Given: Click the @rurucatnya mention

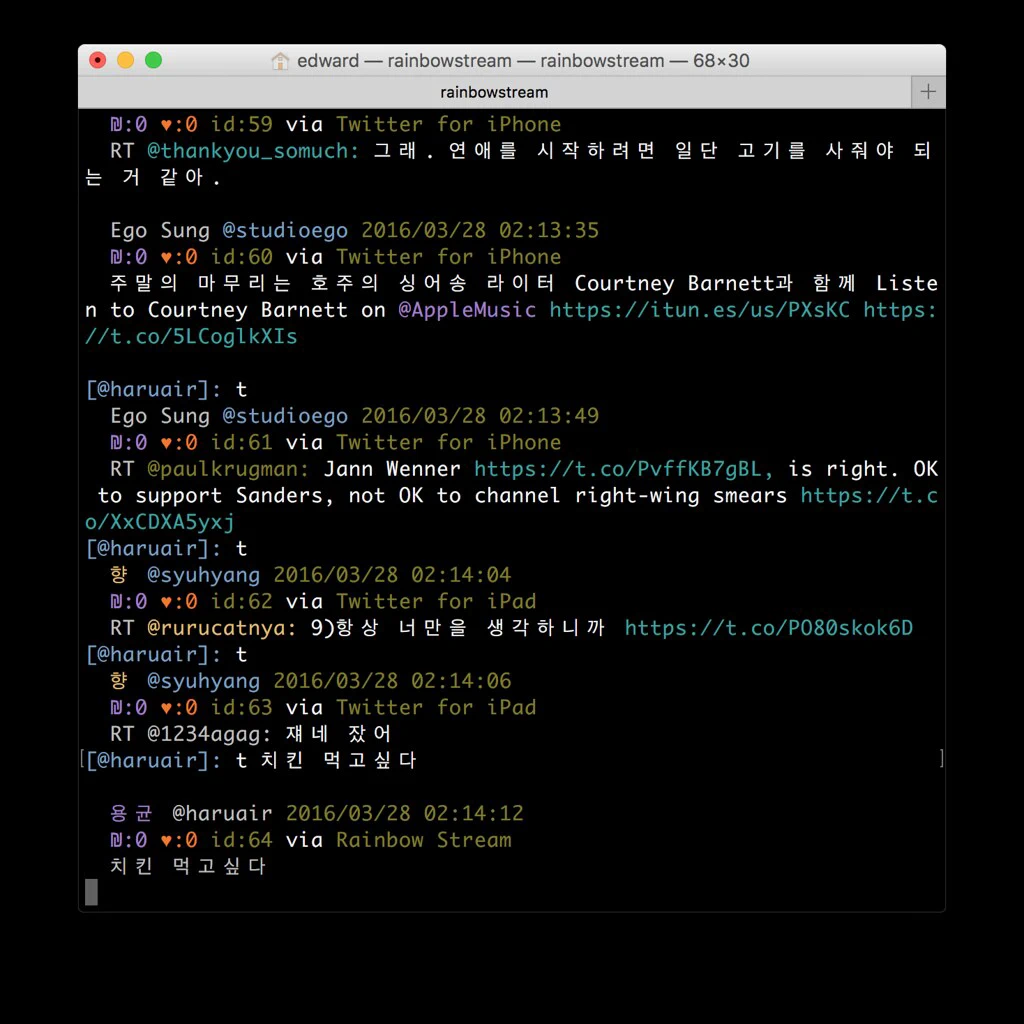Looking at the screenshot, I should coord(221,628).
